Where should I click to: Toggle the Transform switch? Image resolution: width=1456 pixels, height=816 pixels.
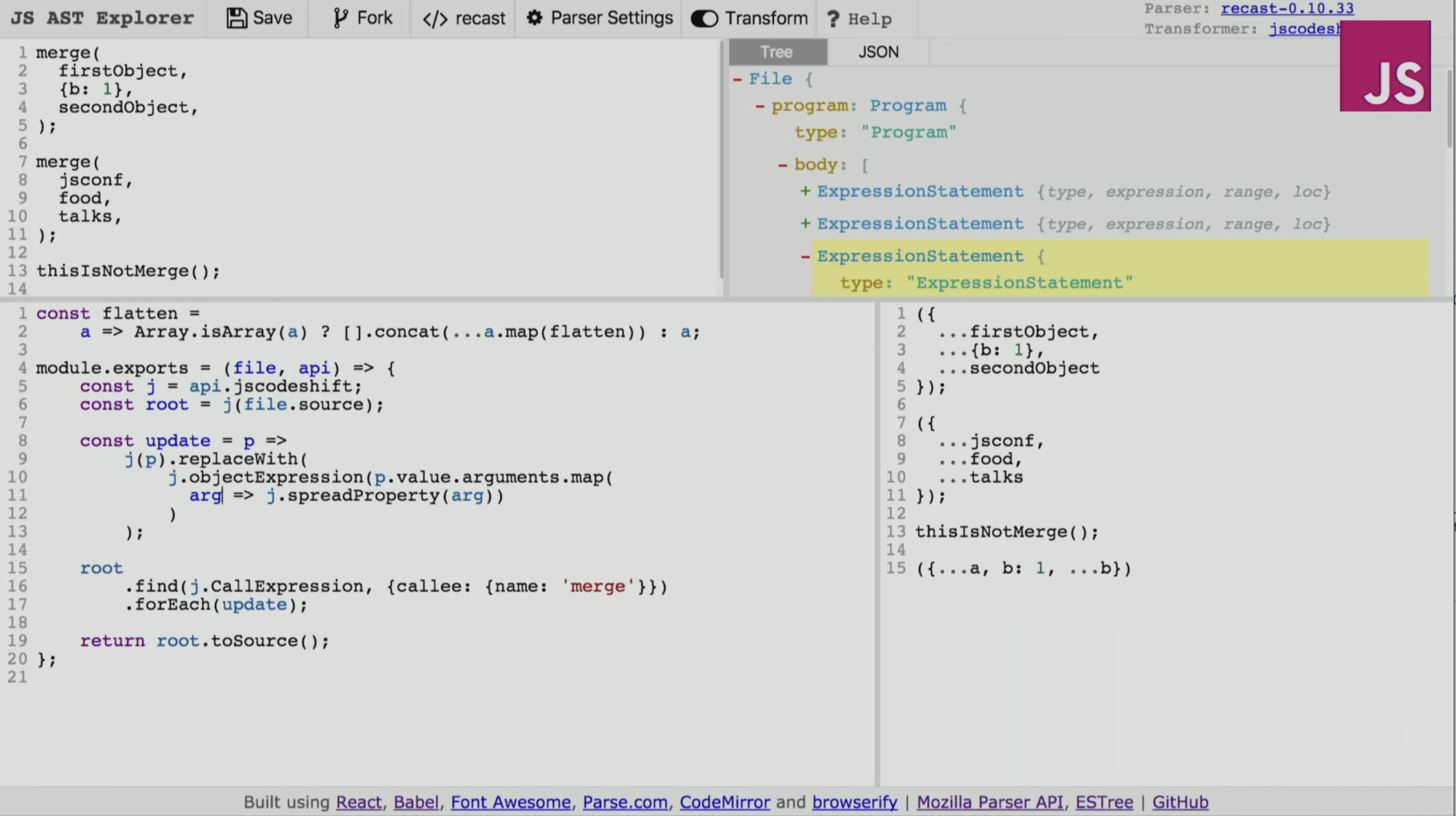point(704,19)
